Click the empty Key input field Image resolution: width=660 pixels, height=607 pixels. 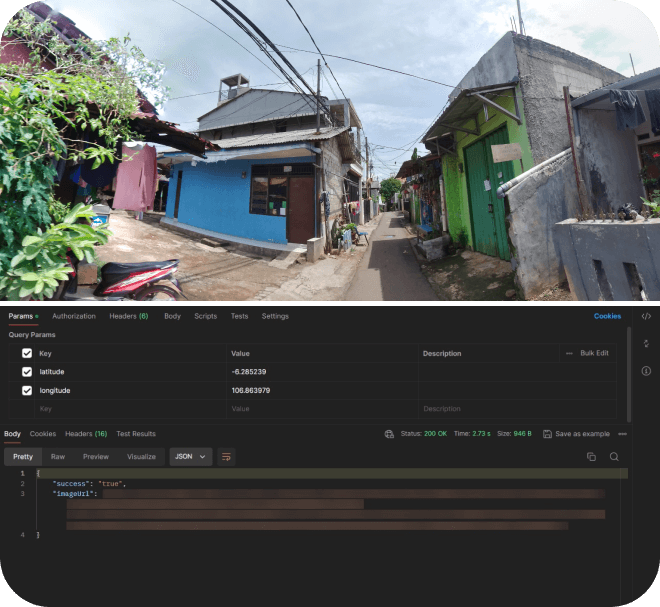pos(120,409)
